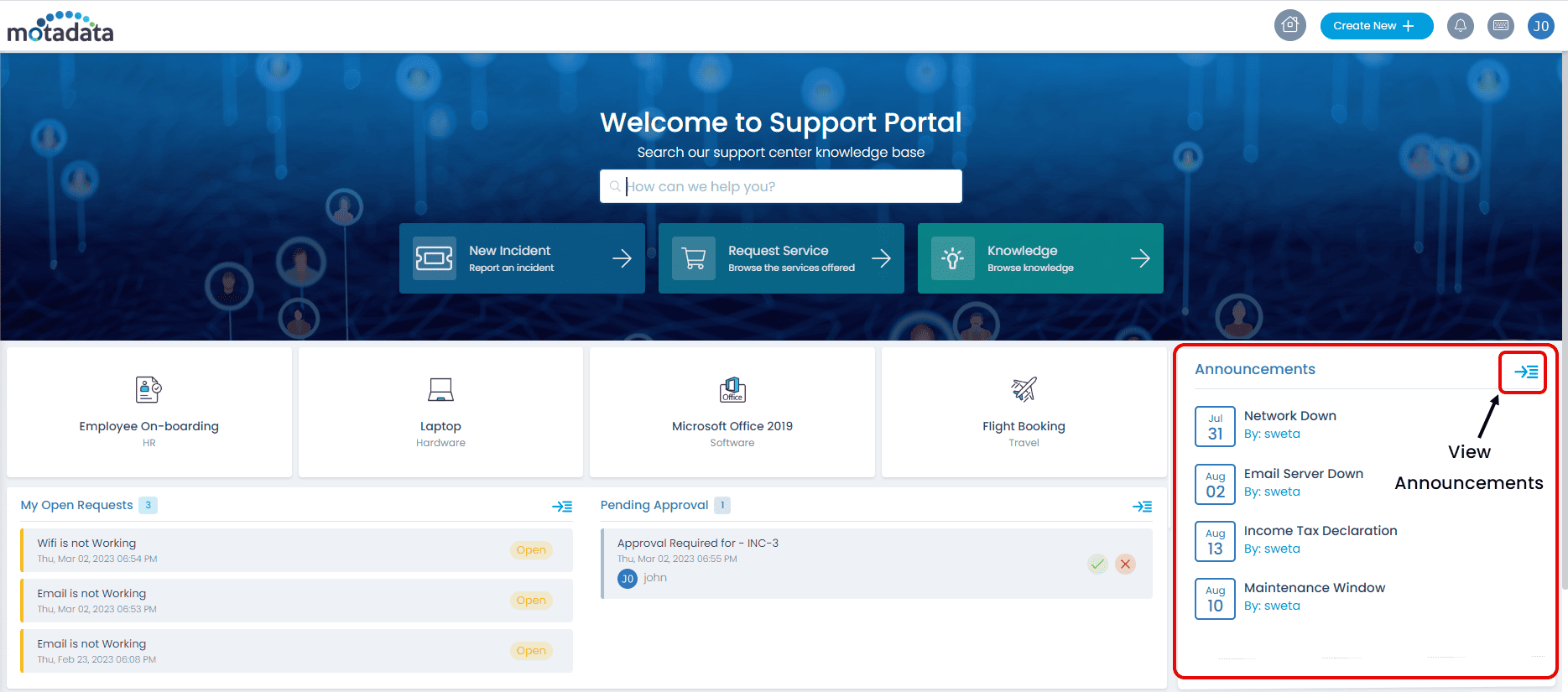Click the Aug 02 date badge
The image size is (1568, 692).
click(x=1215, y=485)
